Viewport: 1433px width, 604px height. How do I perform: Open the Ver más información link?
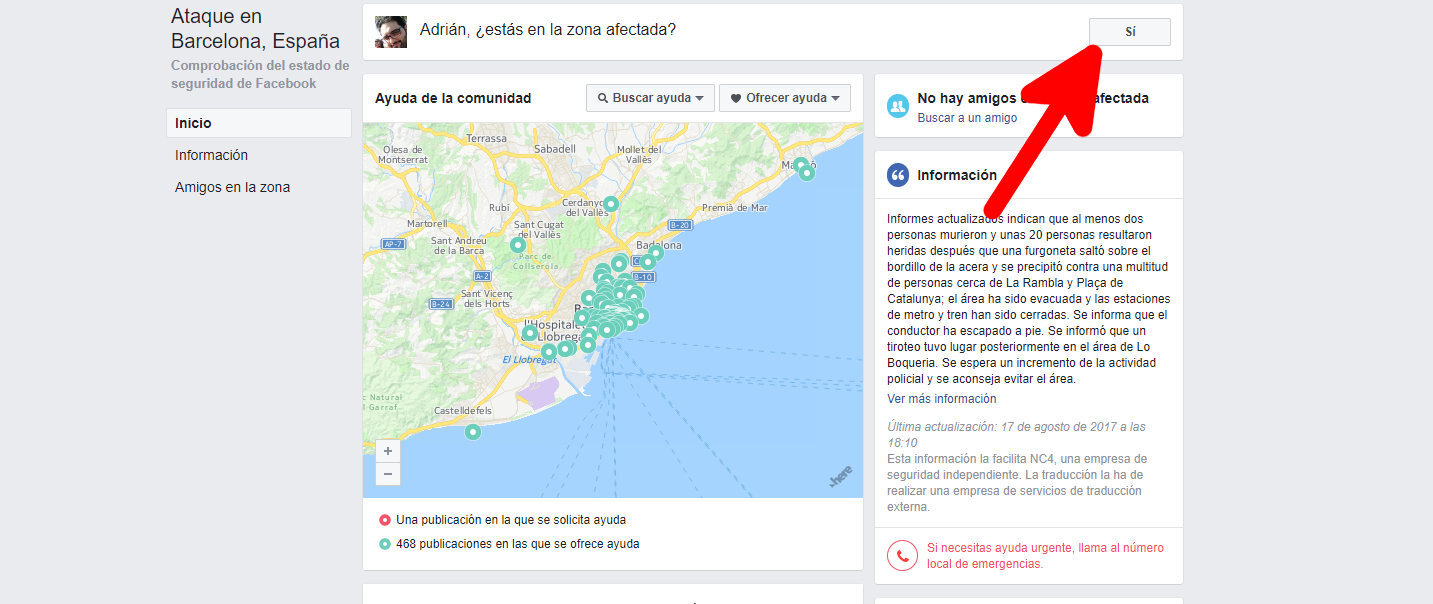(941, 398)
